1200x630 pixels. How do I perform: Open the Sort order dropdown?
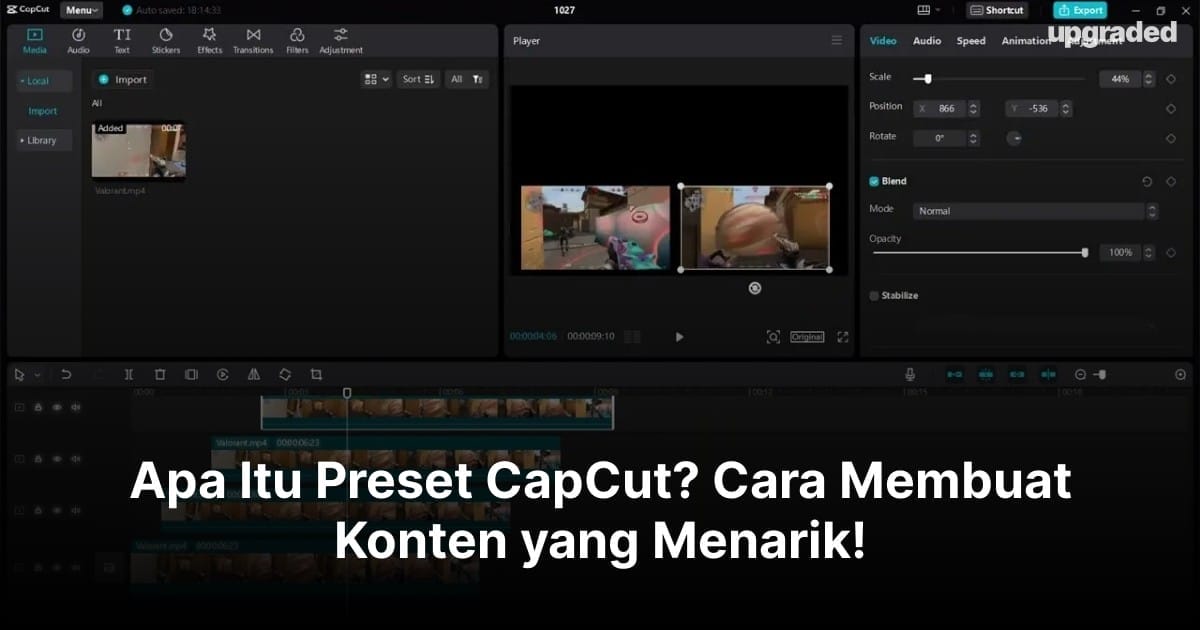418,78
